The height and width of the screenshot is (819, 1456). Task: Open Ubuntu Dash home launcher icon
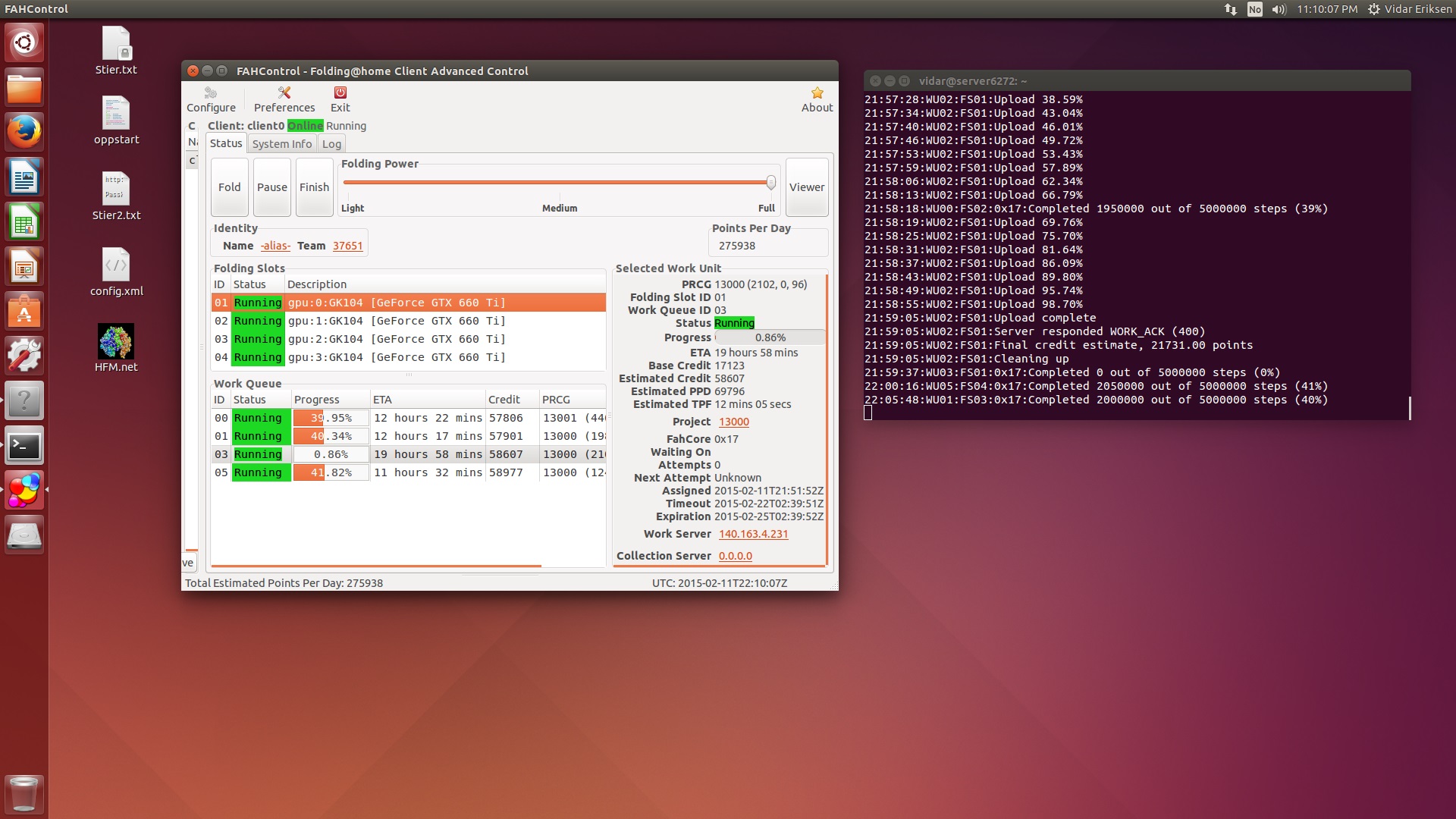[x=24, y=42]
